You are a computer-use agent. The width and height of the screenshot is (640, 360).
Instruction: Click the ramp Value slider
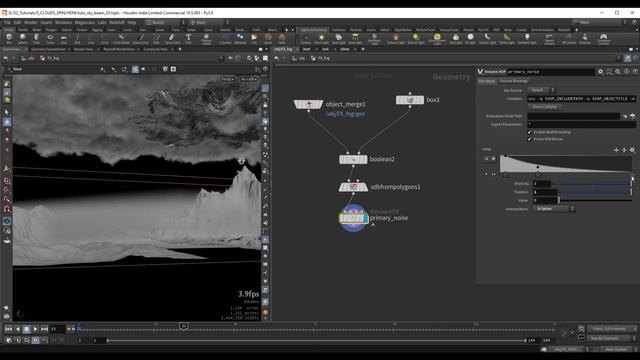pos(595,200)
